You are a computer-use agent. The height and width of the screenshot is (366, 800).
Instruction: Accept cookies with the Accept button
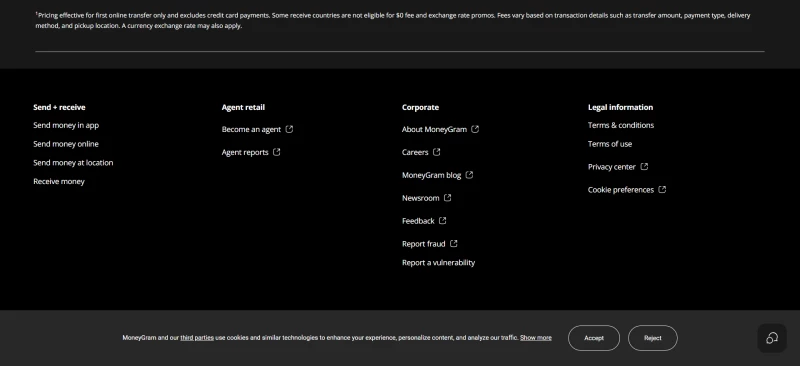[594, 338]
